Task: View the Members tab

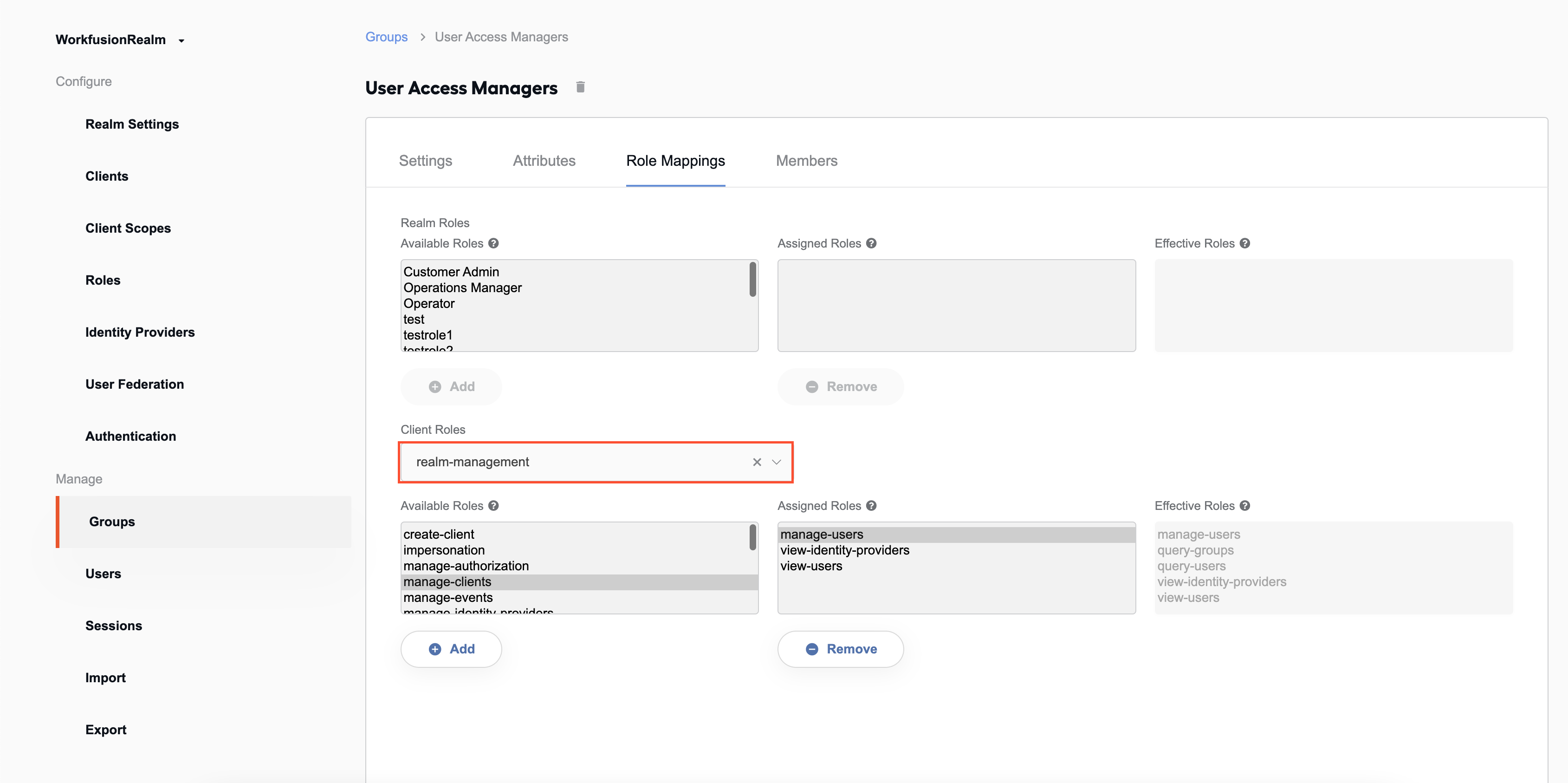Action: point(807,161)
